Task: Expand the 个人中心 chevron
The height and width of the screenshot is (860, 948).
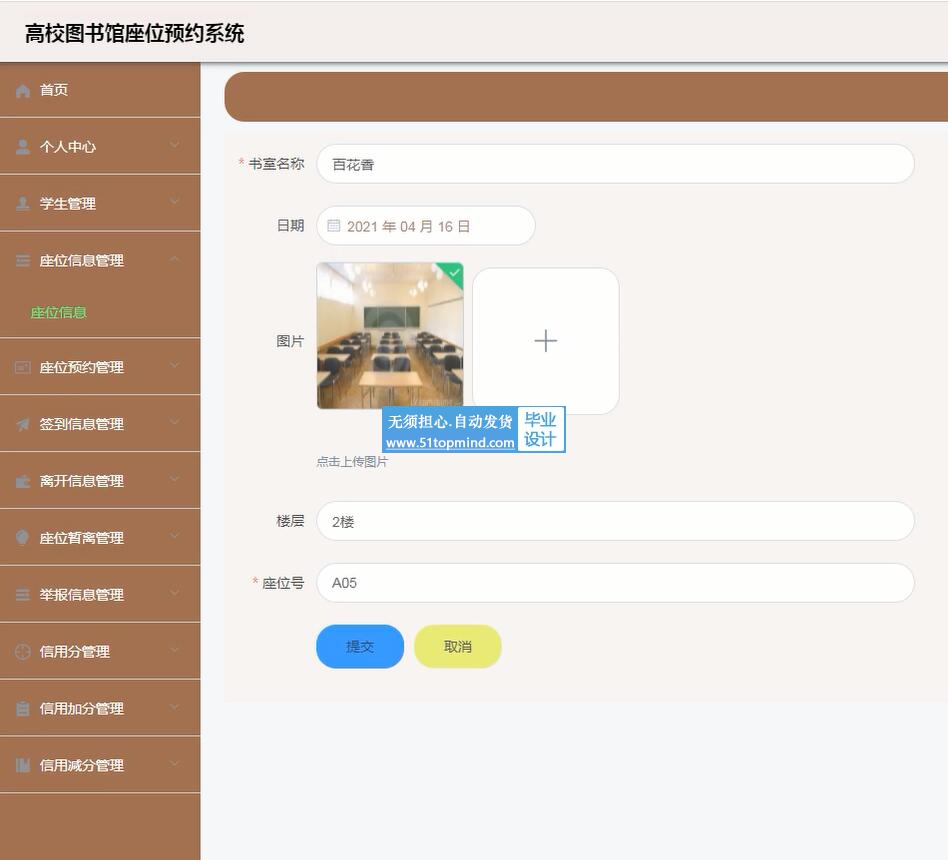Action: tap(175, 145)
